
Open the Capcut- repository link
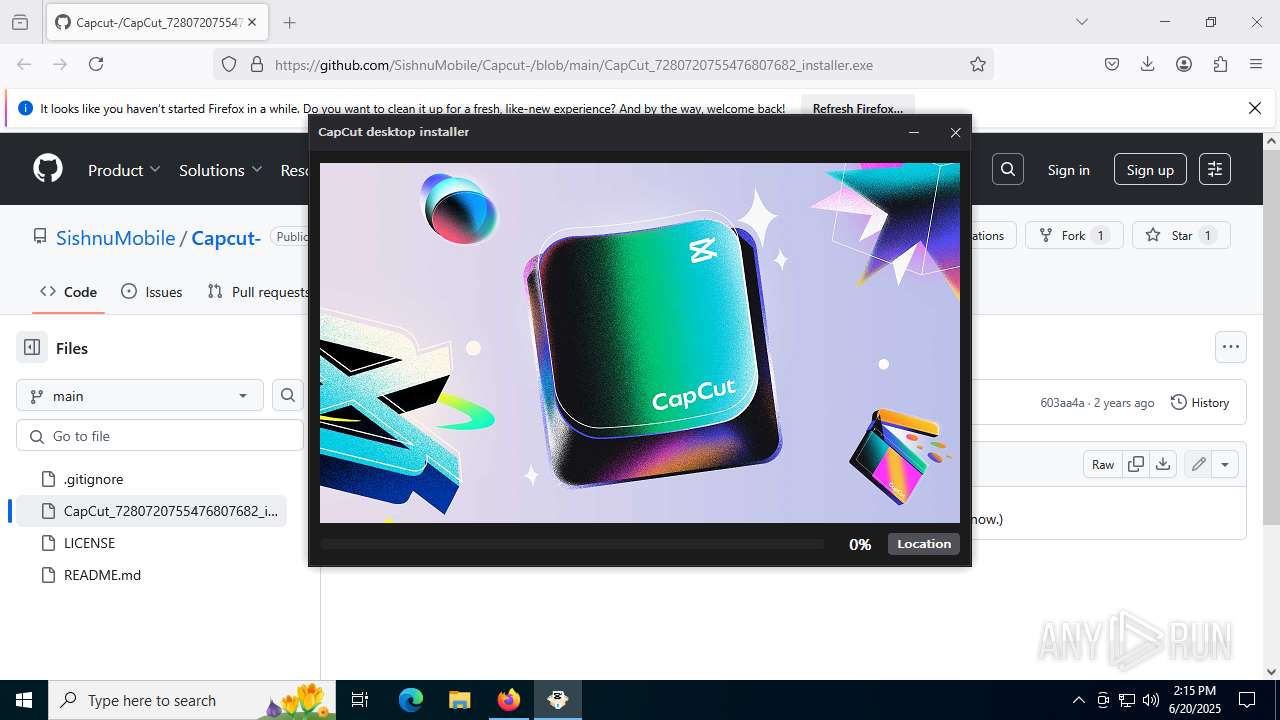tap(226, 237)
